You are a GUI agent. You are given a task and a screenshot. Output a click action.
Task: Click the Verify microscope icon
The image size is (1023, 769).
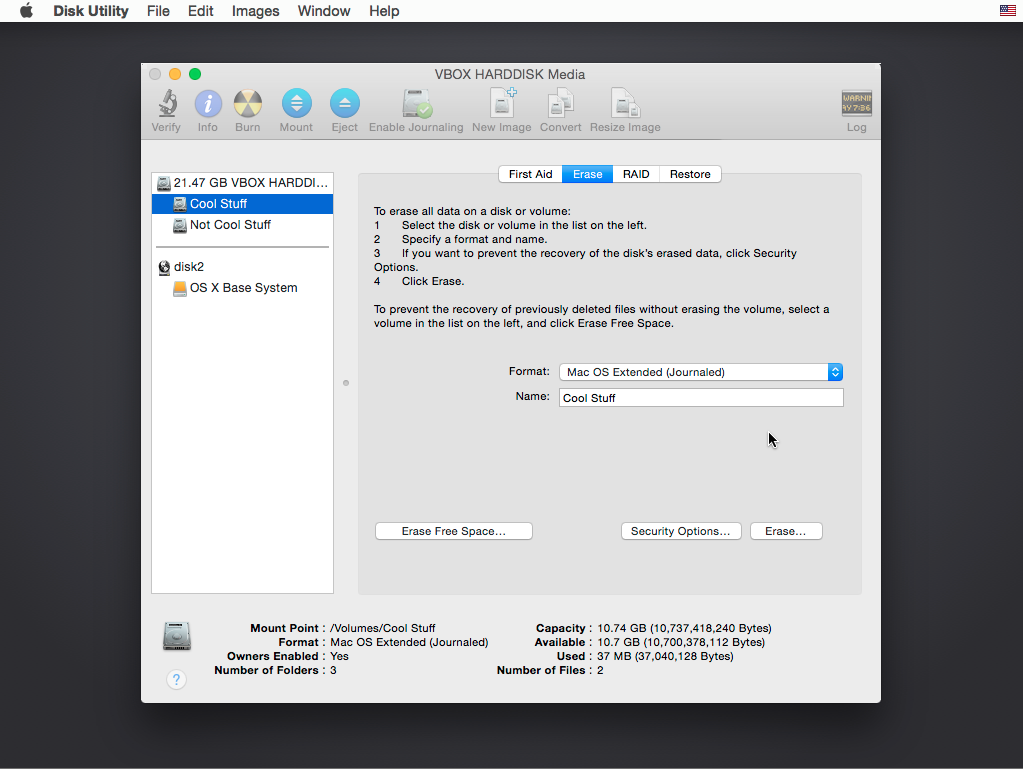pos(168,103)
